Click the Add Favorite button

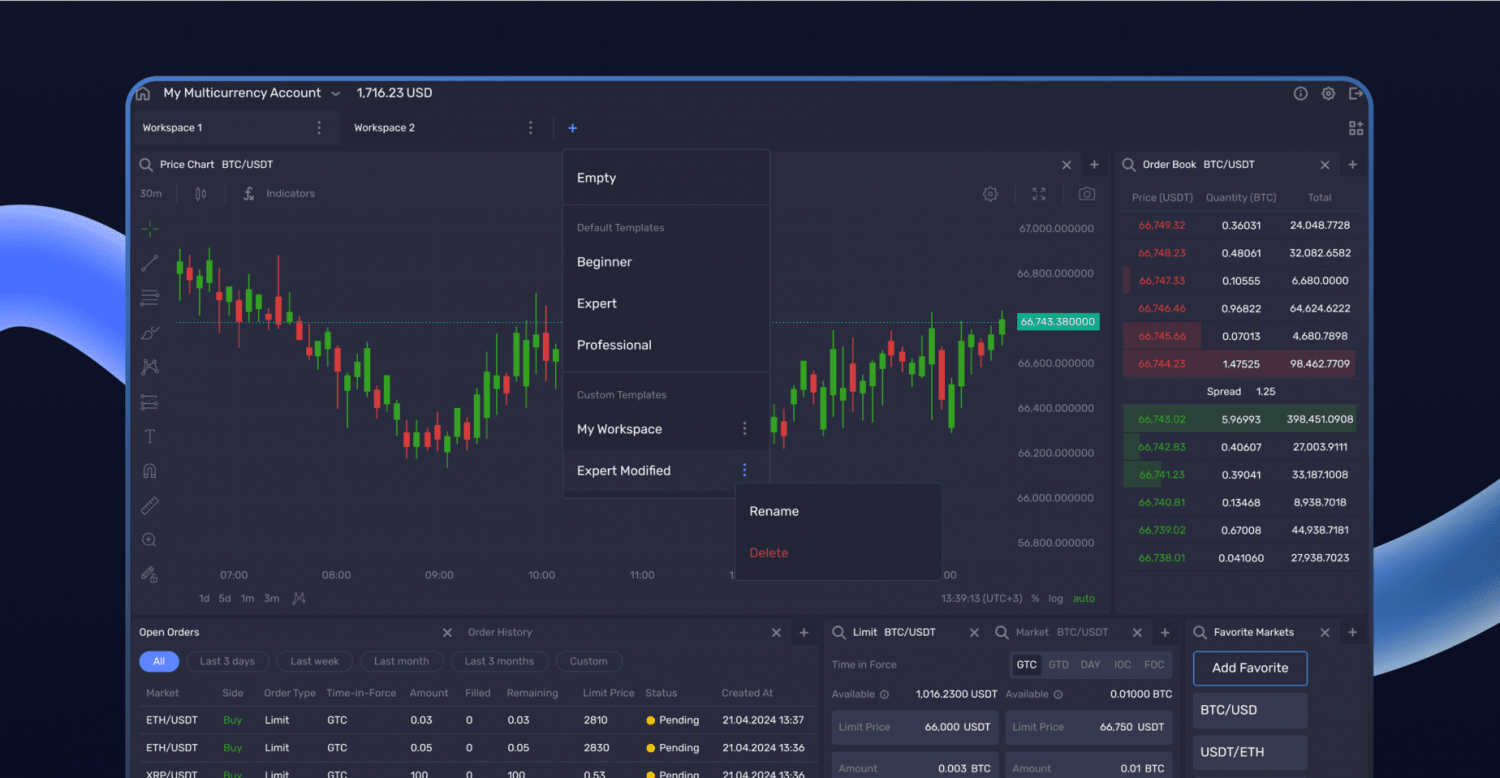click(1249, 668)
